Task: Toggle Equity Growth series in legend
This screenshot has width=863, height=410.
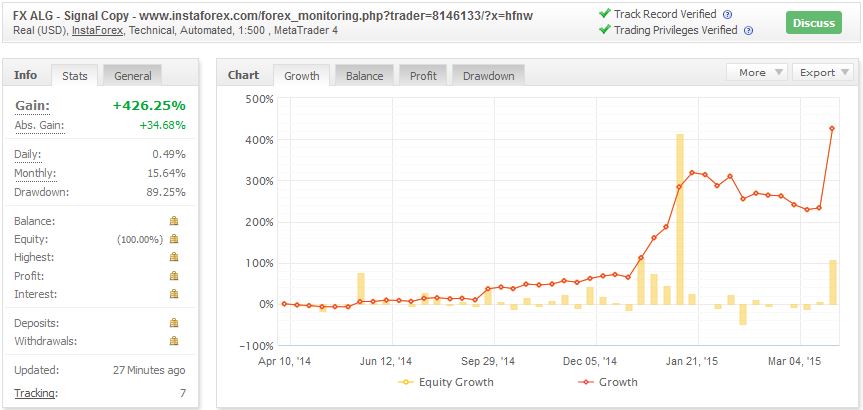Action: pos(446,382)
